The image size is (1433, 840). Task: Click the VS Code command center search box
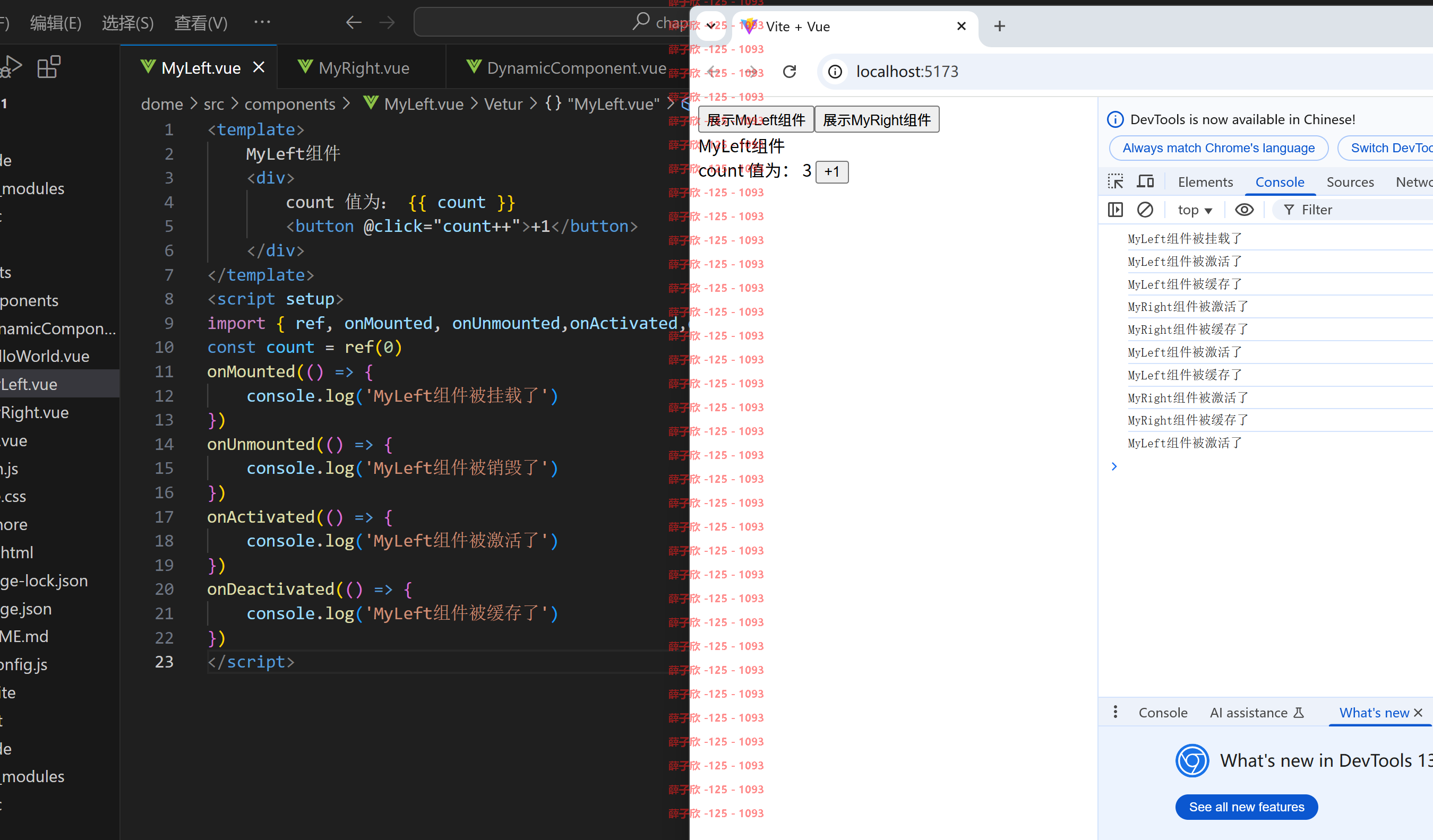tap(552, 22)
